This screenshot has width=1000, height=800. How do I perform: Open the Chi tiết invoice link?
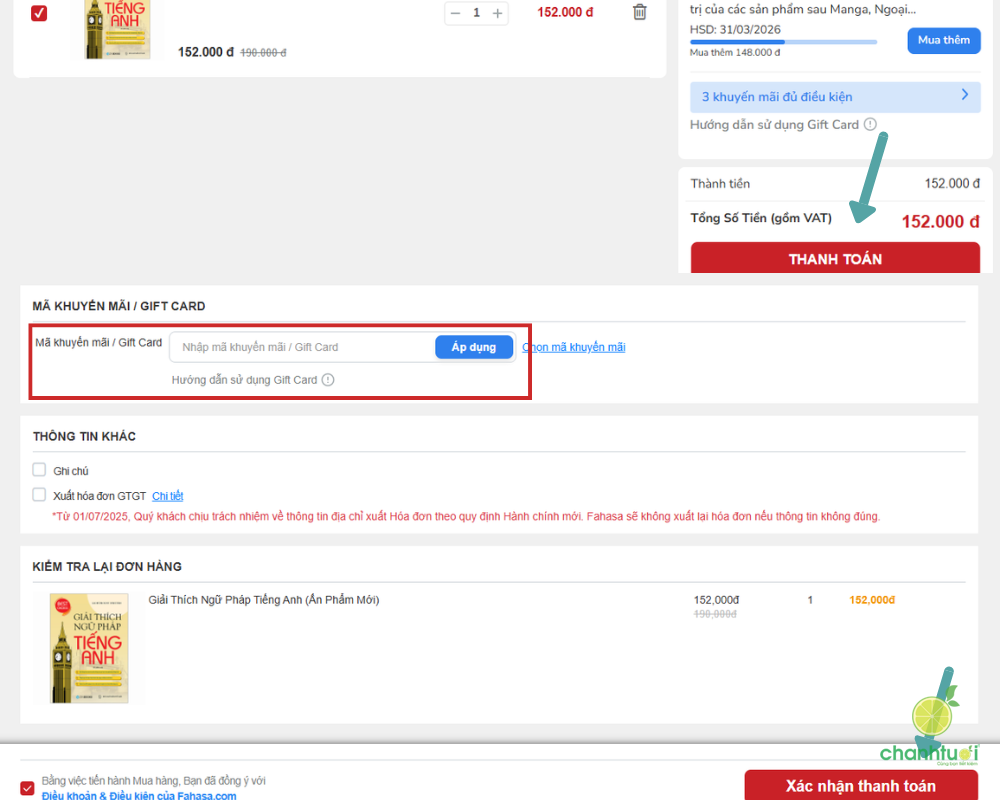[x=167, y=496]
